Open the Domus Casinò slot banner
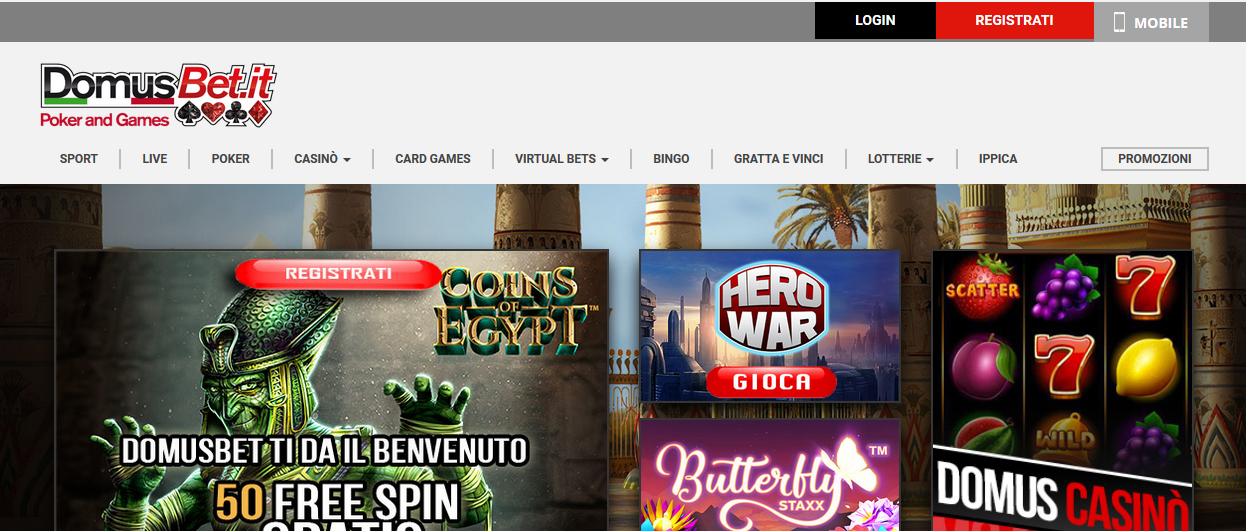Screen dimensions: 1246x531 (x=1062, y=390)
